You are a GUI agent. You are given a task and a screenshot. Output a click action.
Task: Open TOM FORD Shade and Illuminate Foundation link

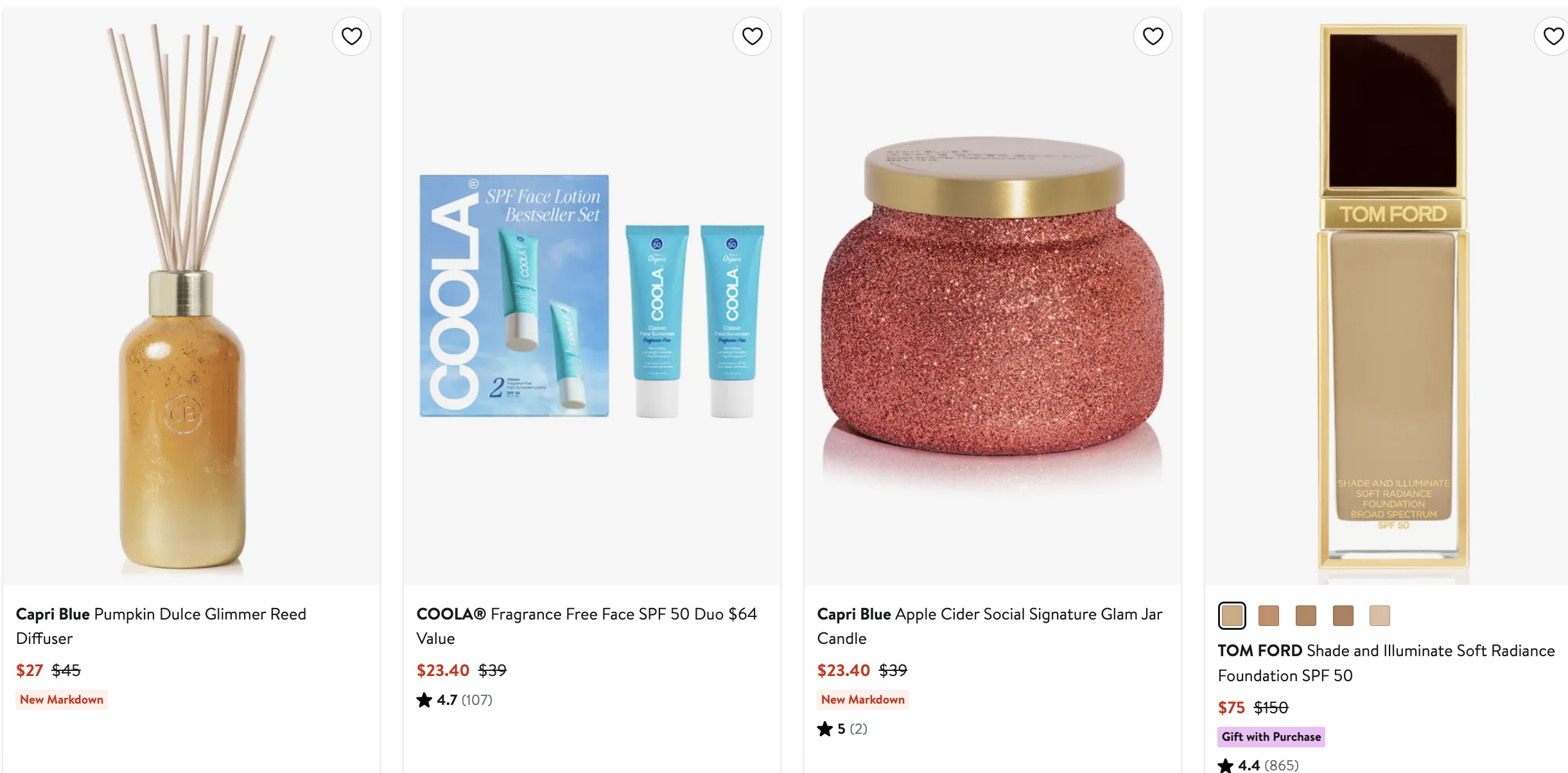(1386, 663)
